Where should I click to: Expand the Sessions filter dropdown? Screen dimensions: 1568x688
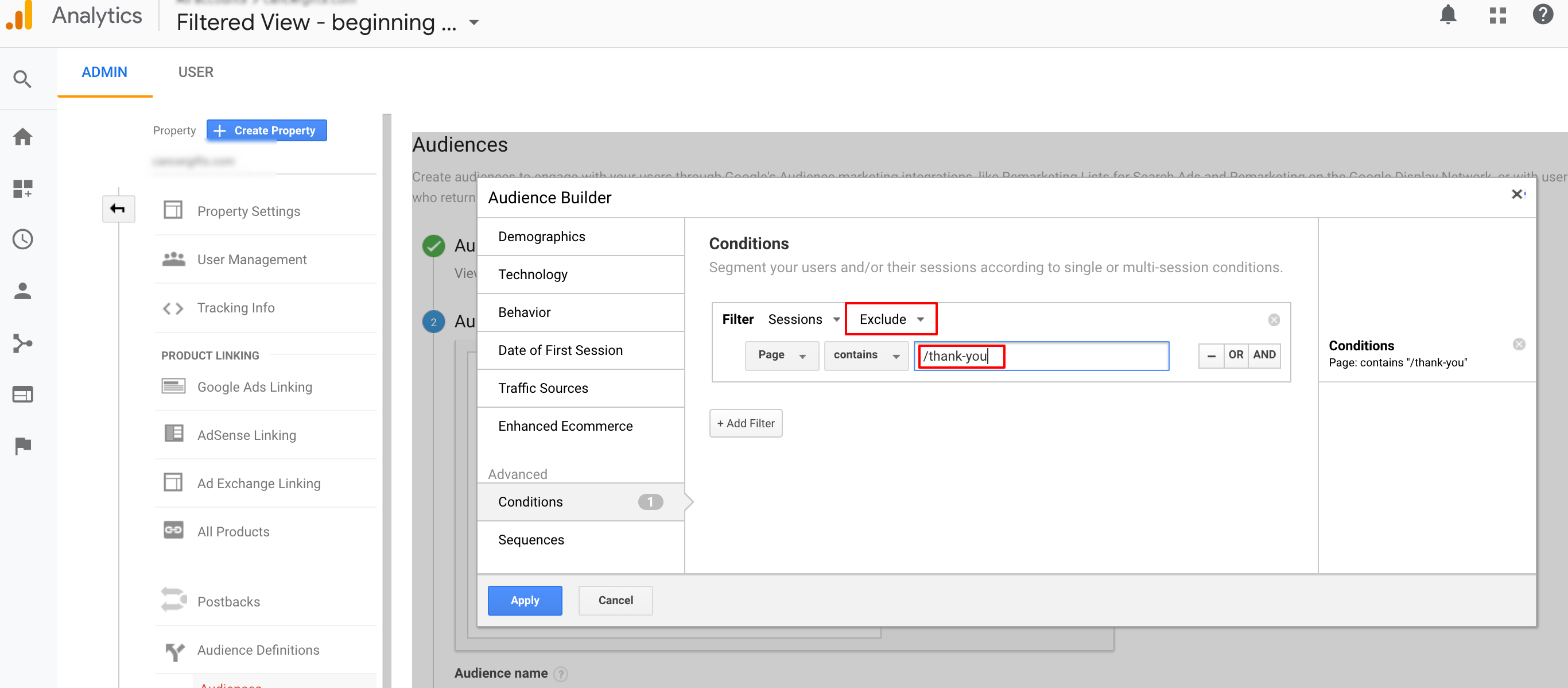(x=800, y=319)
